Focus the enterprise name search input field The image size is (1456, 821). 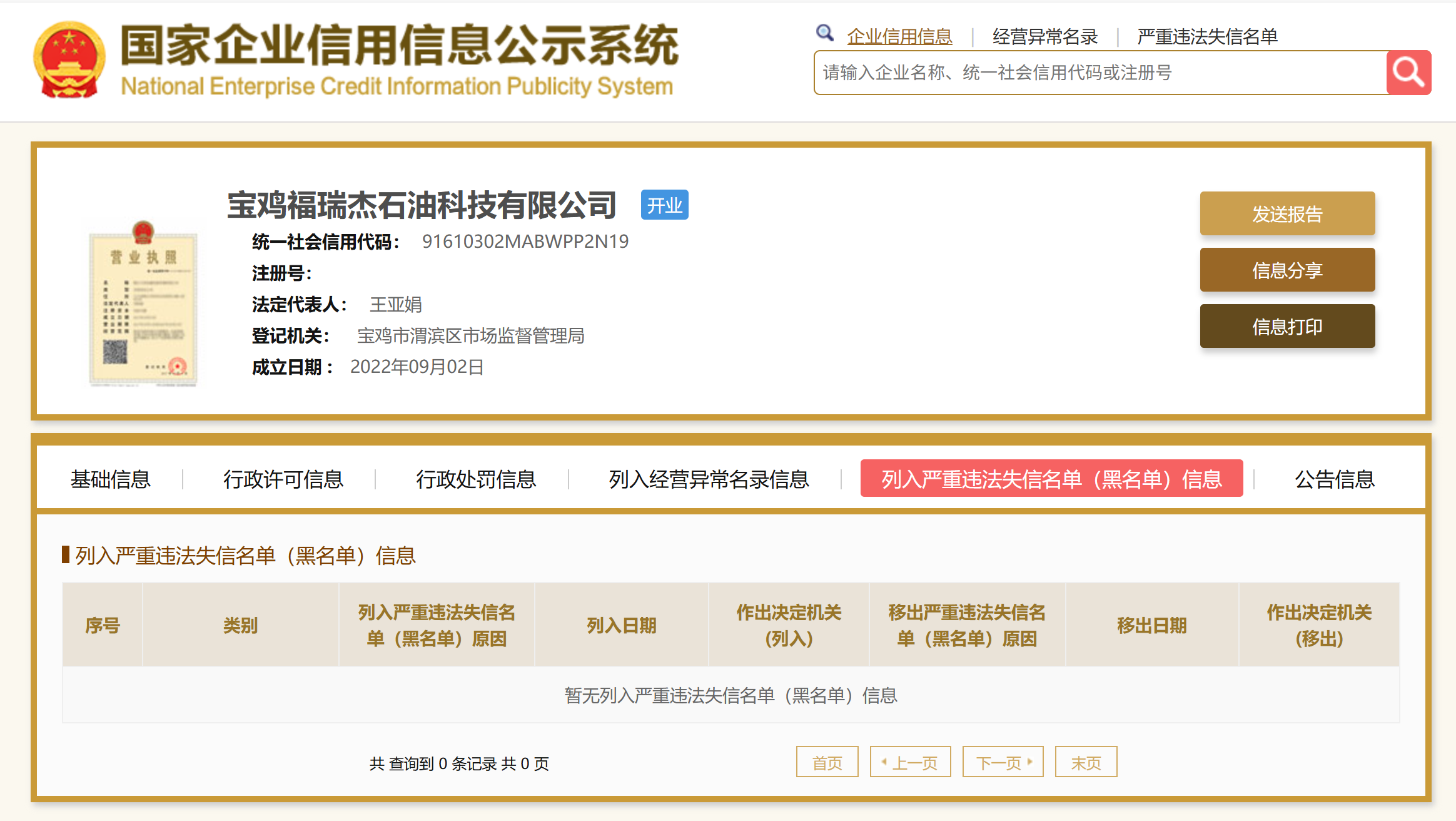coord(1100,73)
